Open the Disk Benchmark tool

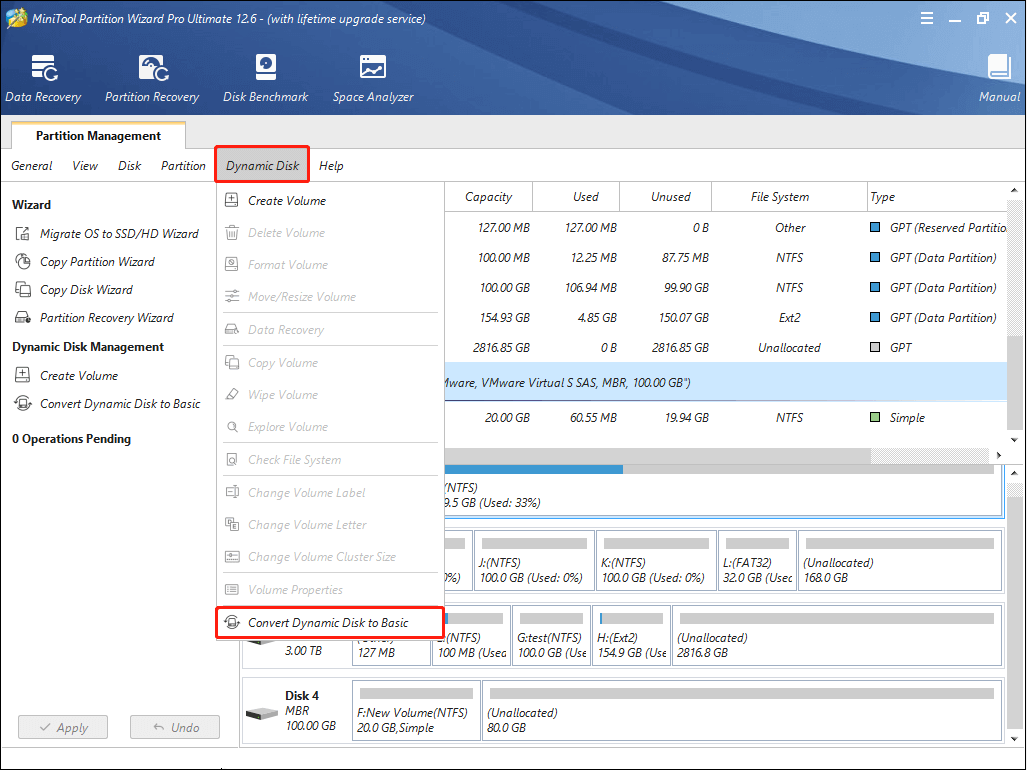pyautogui.click(x=265, y=79)
